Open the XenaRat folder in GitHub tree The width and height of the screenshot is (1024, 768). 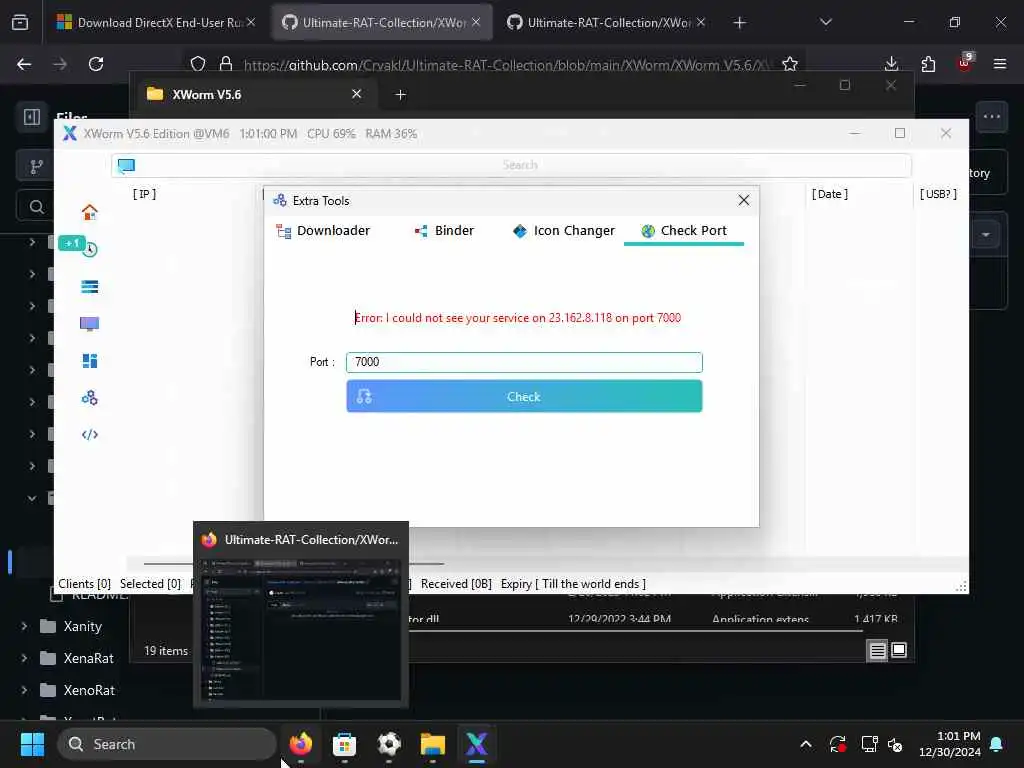click(89, 658)
